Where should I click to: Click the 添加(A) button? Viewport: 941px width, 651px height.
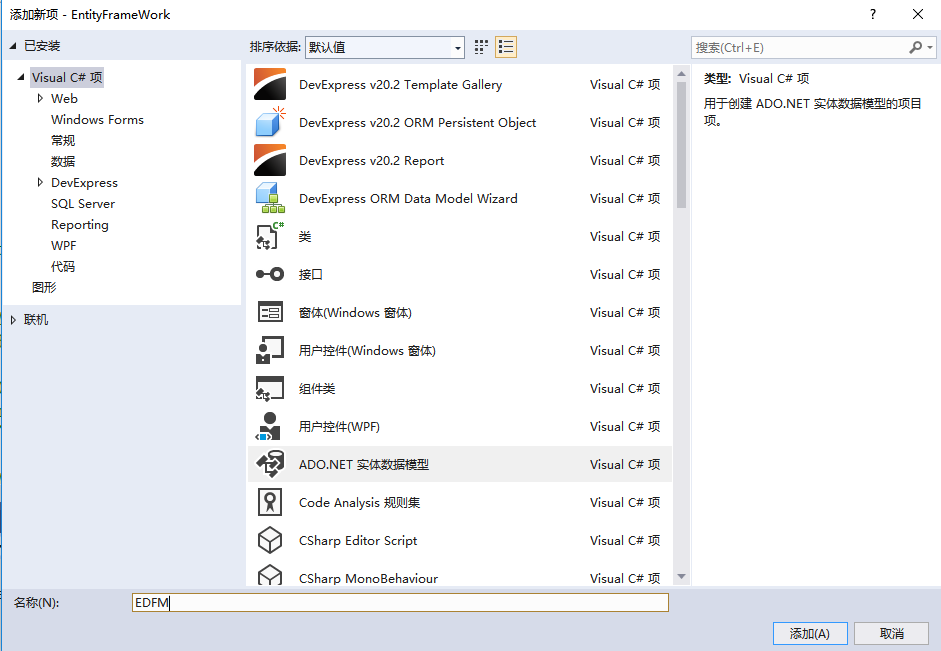point(810,634)
